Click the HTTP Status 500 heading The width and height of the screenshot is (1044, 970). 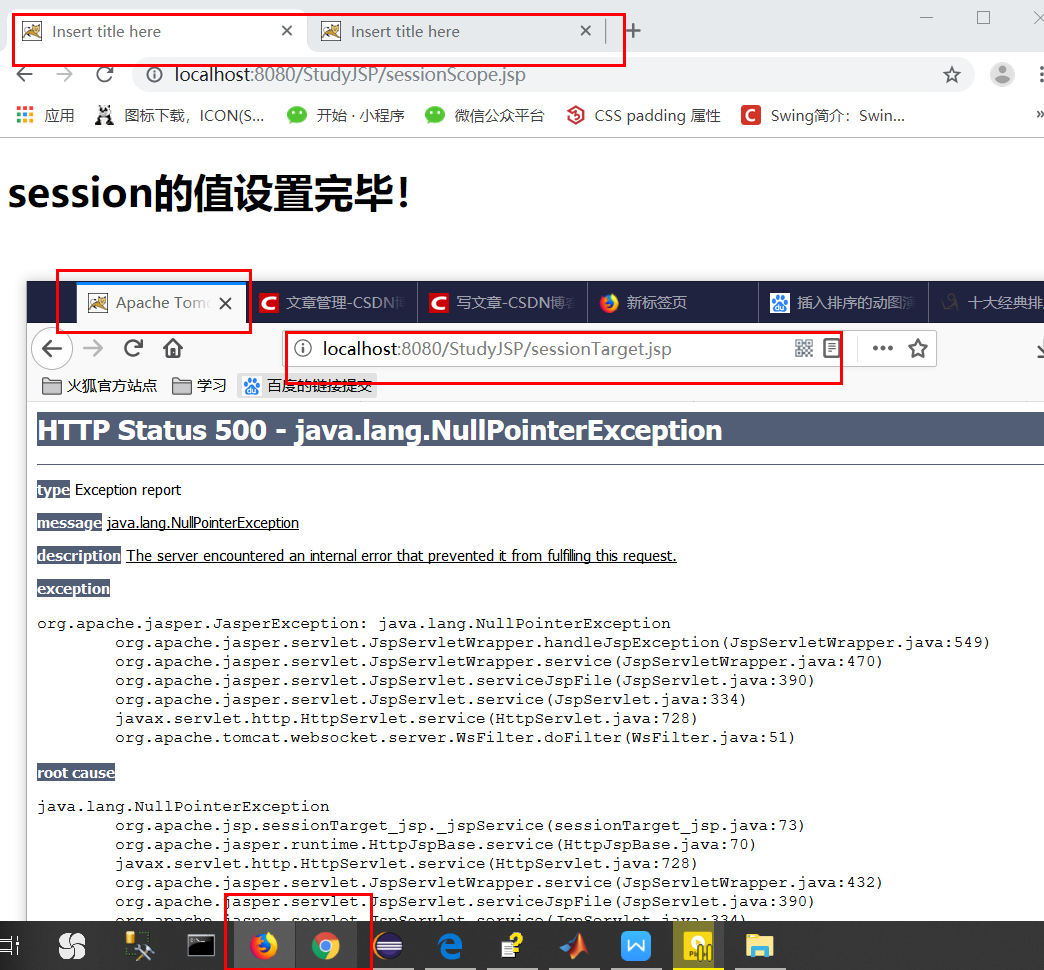coord(380,430)
